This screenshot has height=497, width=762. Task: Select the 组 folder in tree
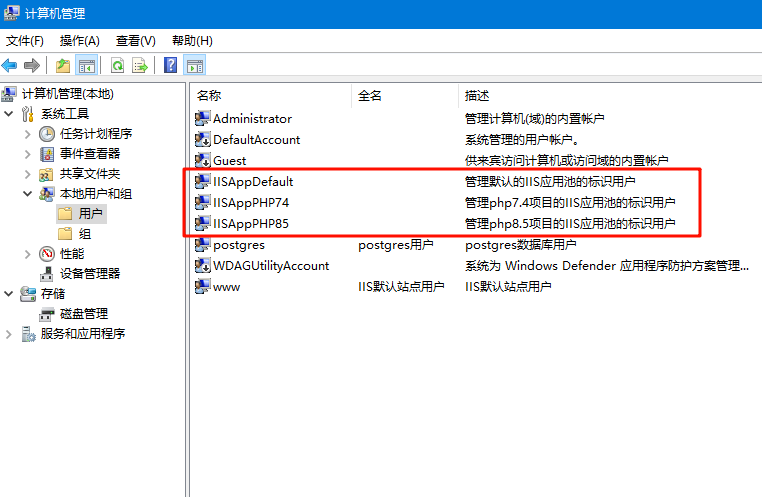point(85,234)
